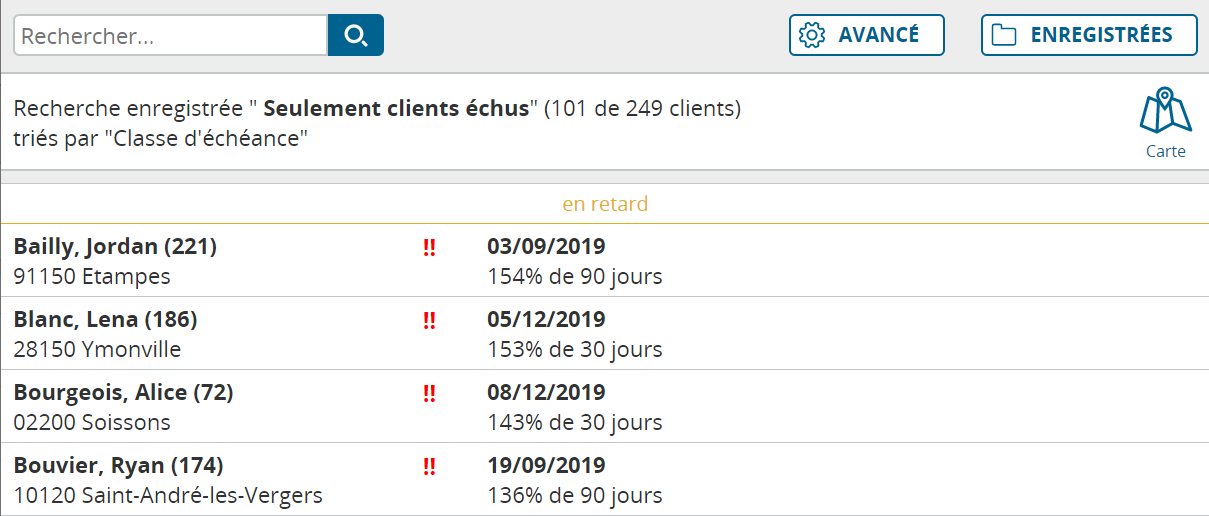1209x516 pixels.
Task: Select client Bourgeois, Alice (72)
Action: pyautogui.click(x=604, y=406)
